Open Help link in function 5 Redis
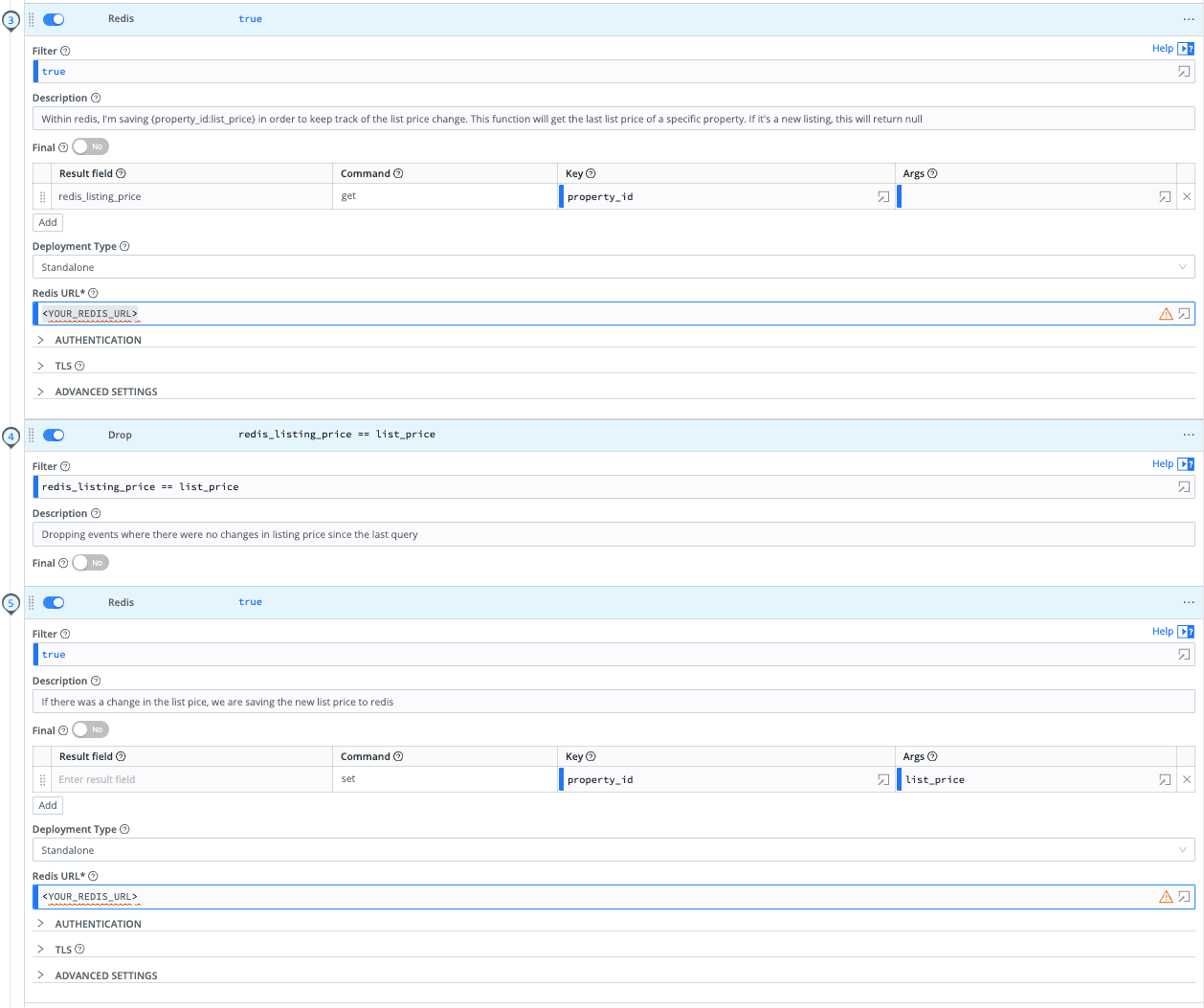This screenshot has height=1008, width=1204. (1162, 632)
